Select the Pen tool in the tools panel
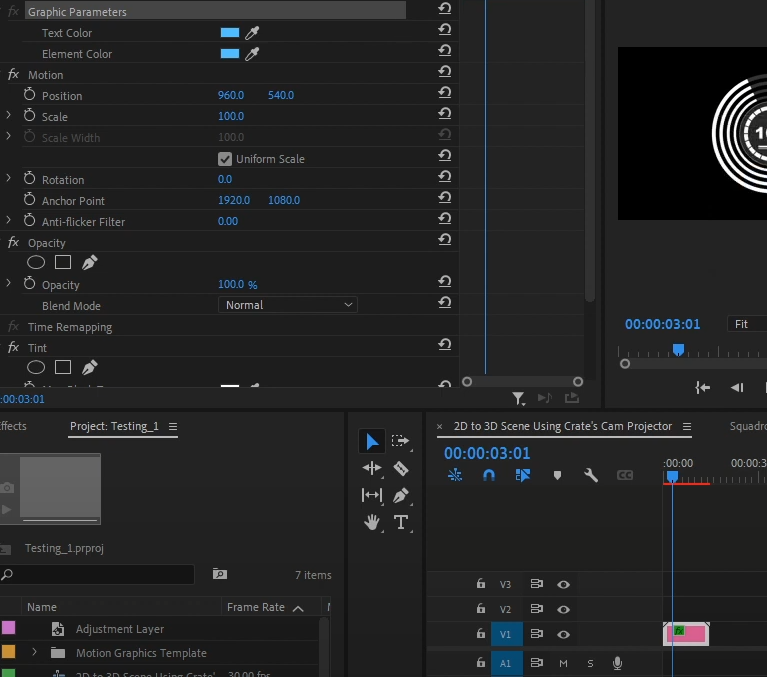767x677 pixels. 401,495
